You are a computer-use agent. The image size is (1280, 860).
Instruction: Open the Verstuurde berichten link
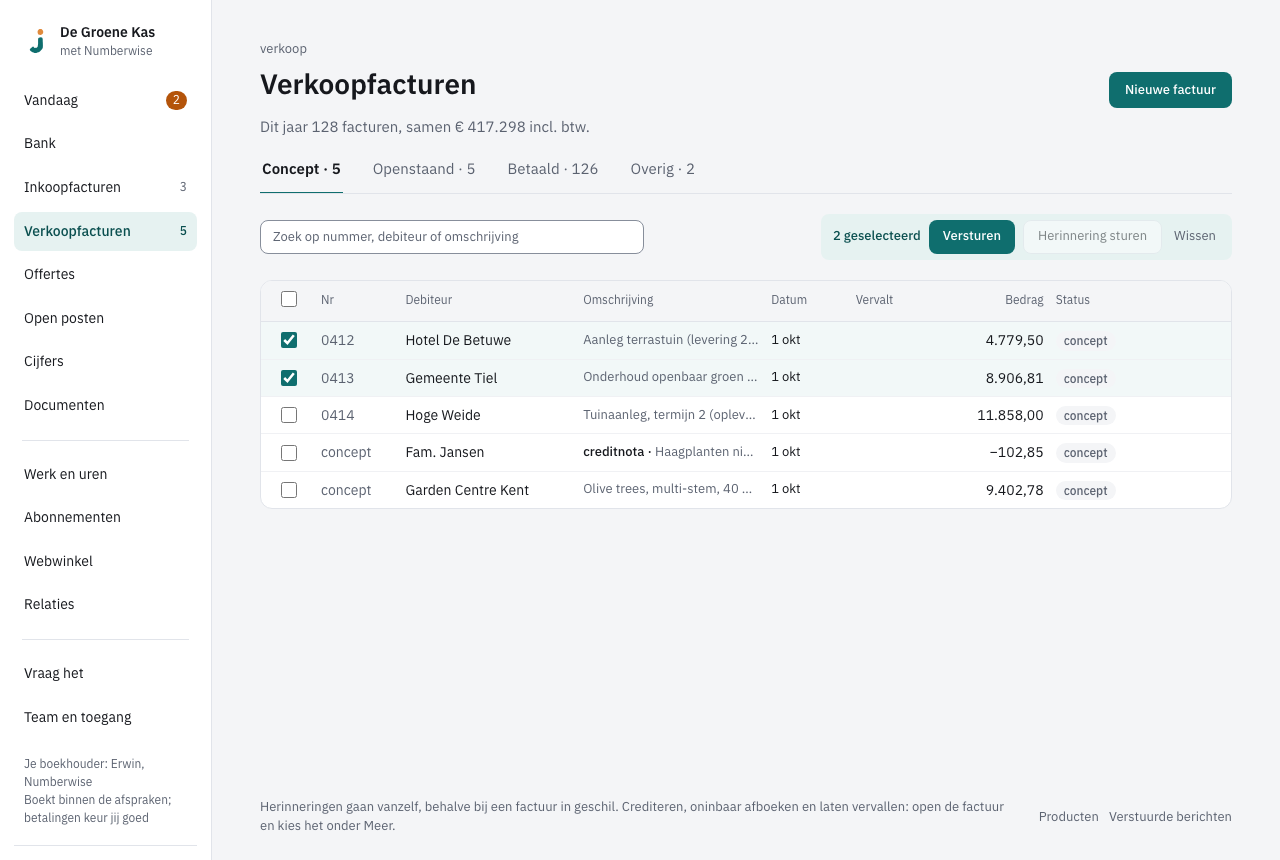[1170, 817]
